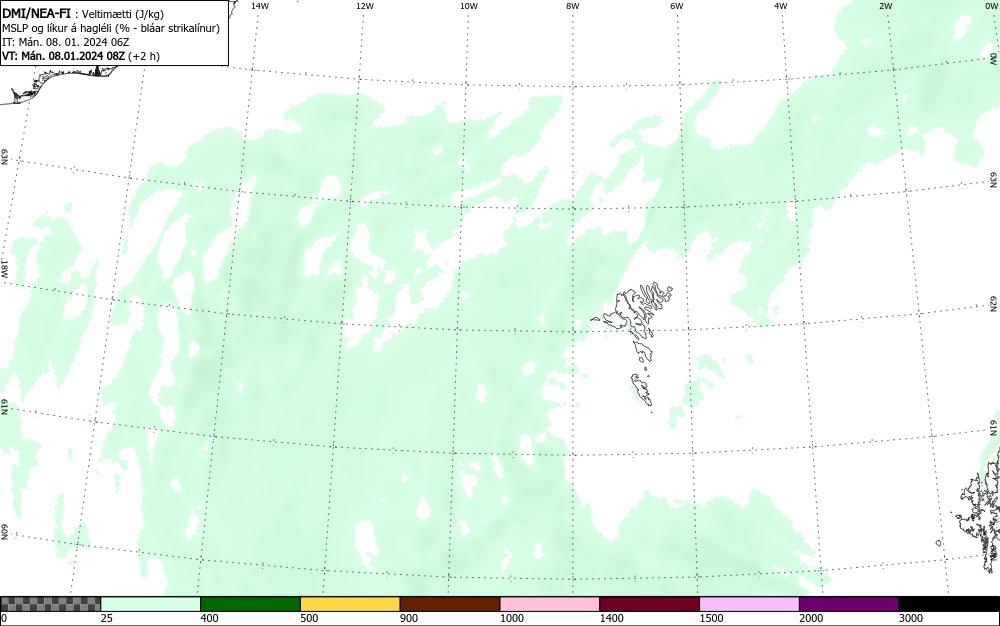
Task: Click the 6W longitude label
Action: [677, 6]
